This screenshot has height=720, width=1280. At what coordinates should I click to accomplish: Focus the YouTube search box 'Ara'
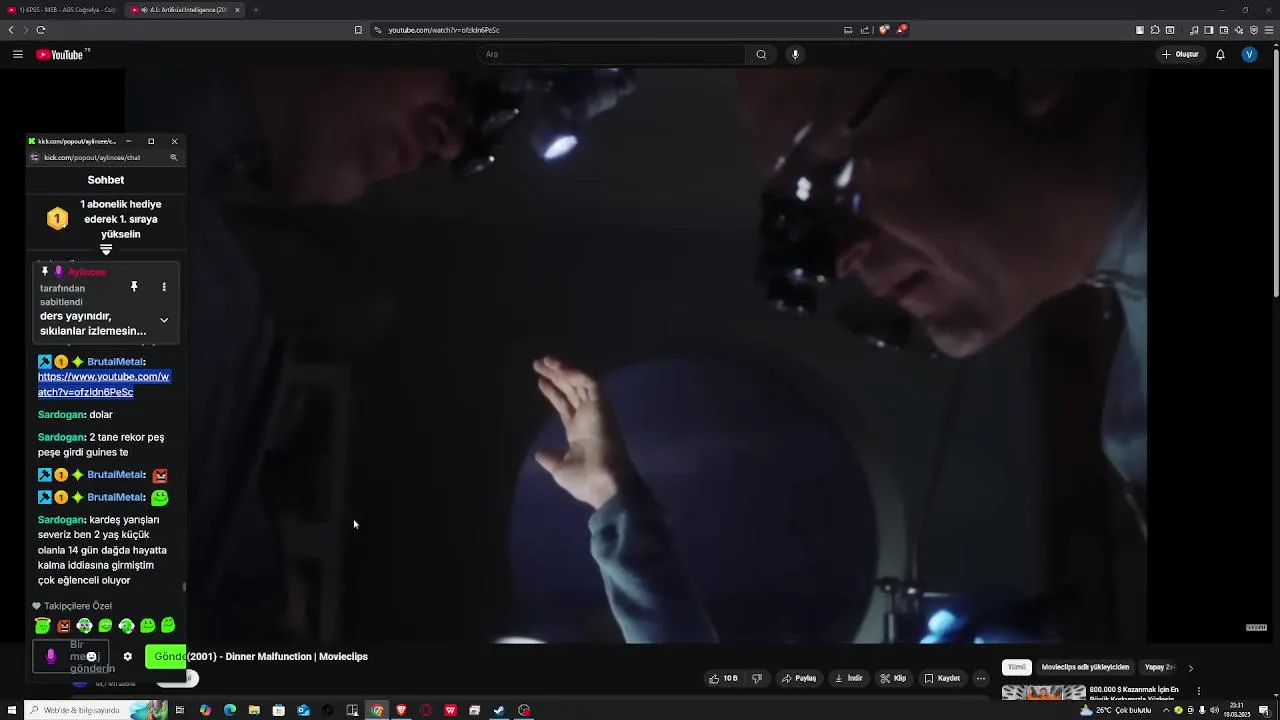[x=610, y=54]
